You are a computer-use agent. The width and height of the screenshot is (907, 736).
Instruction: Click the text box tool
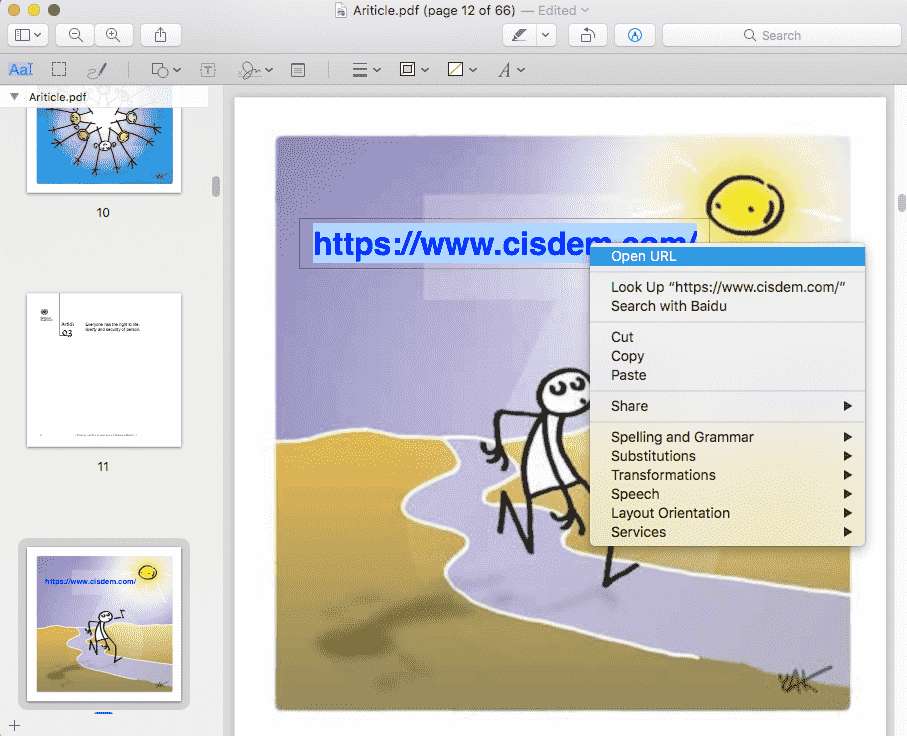208,70
